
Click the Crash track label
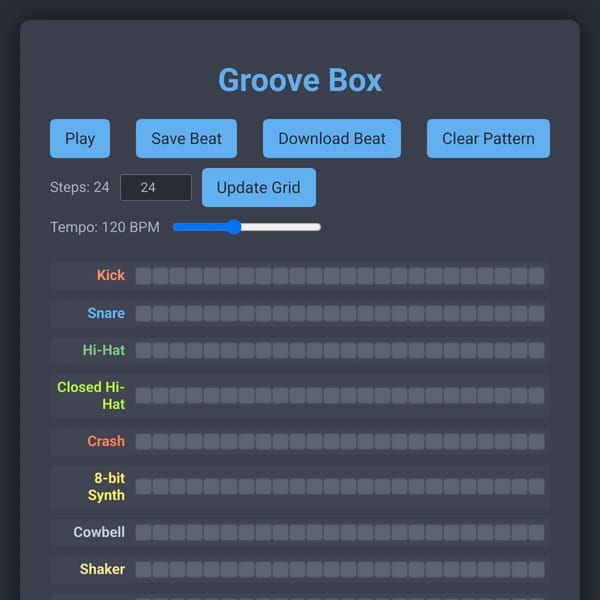(x=106, y=441)
